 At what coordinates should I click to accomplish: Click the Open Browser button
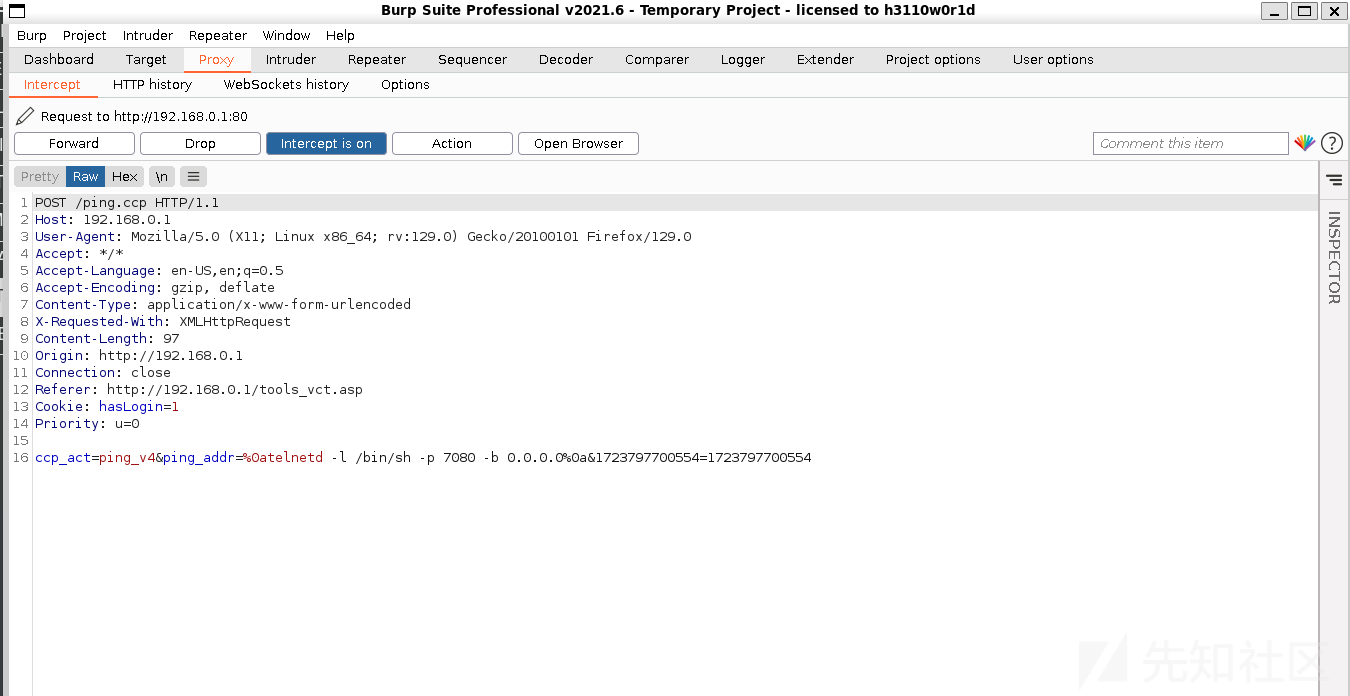(578, 143)
